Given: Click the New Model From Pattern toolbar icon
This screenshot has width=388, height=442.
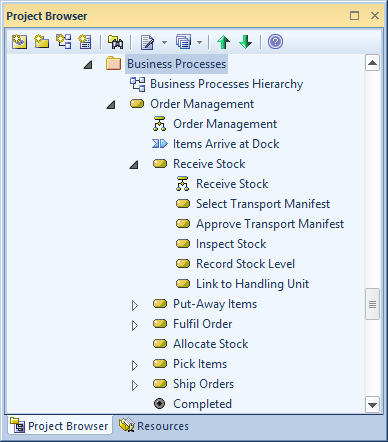Looking at the screenshot, I should [19, 42].
